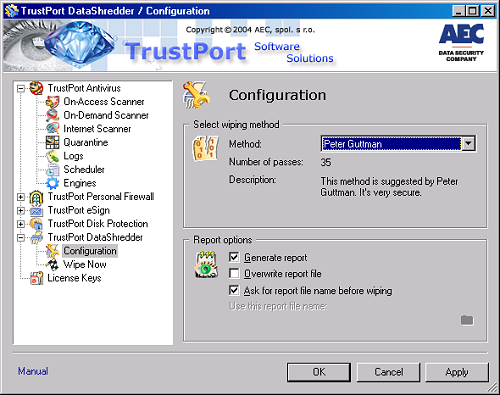
Task: Select On-Demand Scanner in the tree
Action: 106,115
